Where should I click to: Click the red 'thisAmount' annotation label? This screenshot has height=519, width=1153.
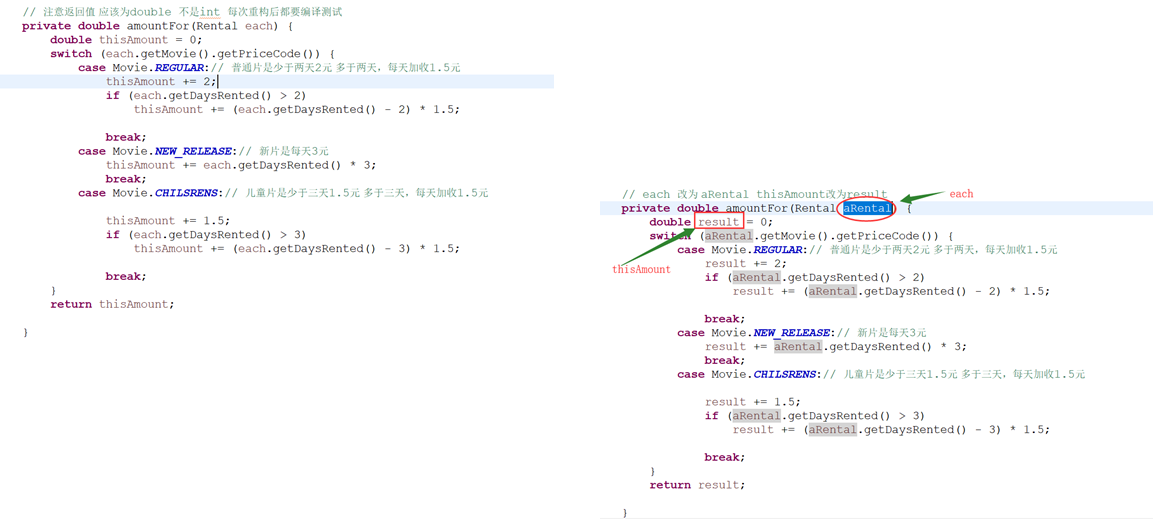coord(641,270)
